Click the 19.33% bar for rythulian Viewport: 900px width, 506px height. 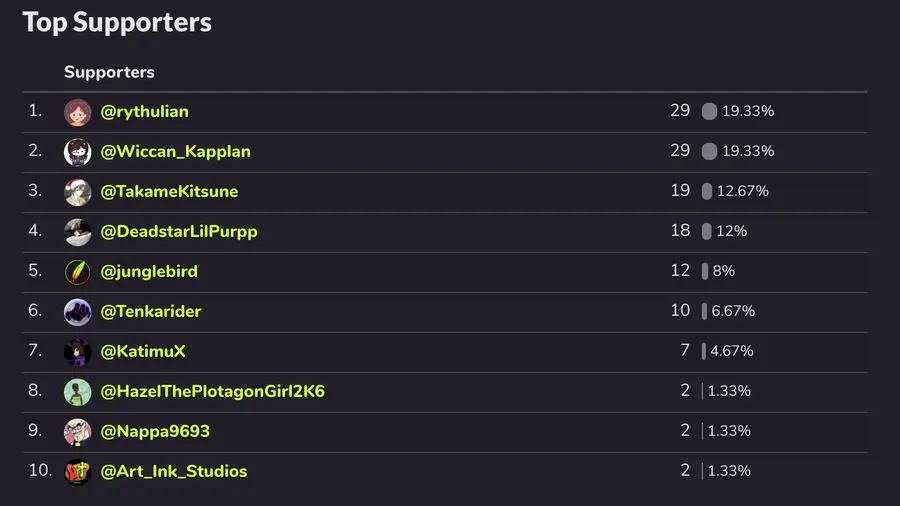[709, 111]
